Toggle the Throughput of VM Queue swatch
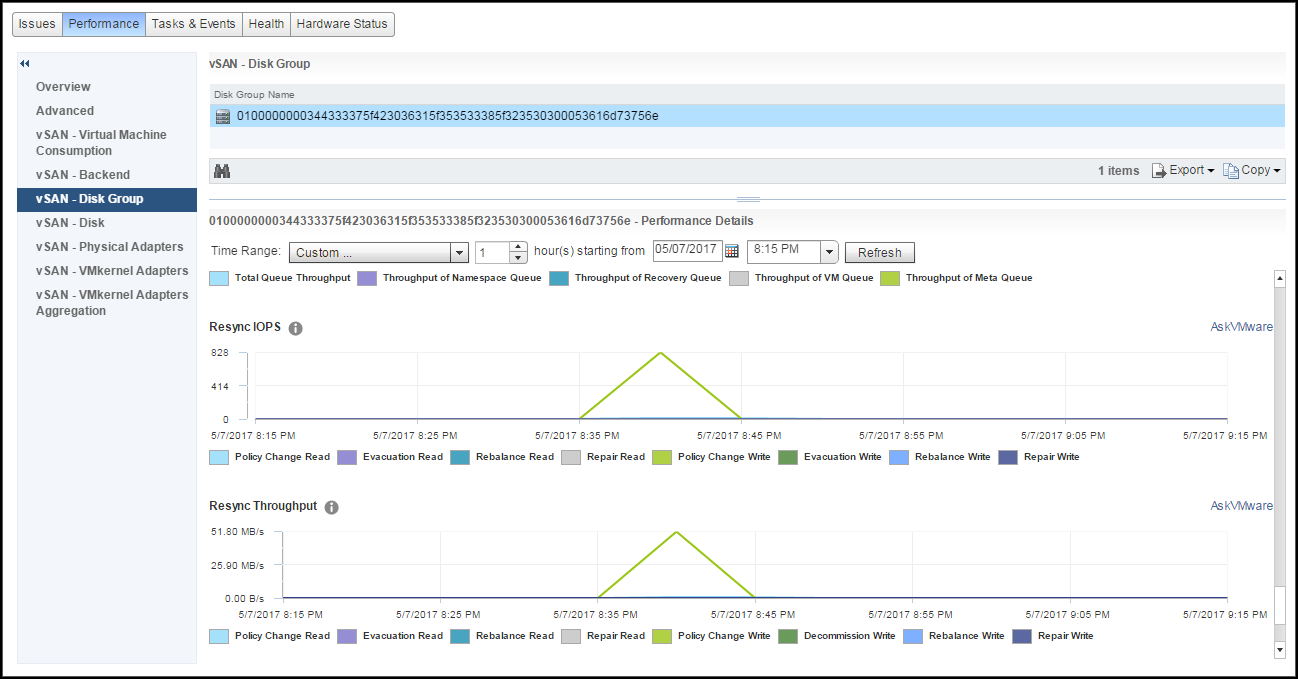 point(739,278)
